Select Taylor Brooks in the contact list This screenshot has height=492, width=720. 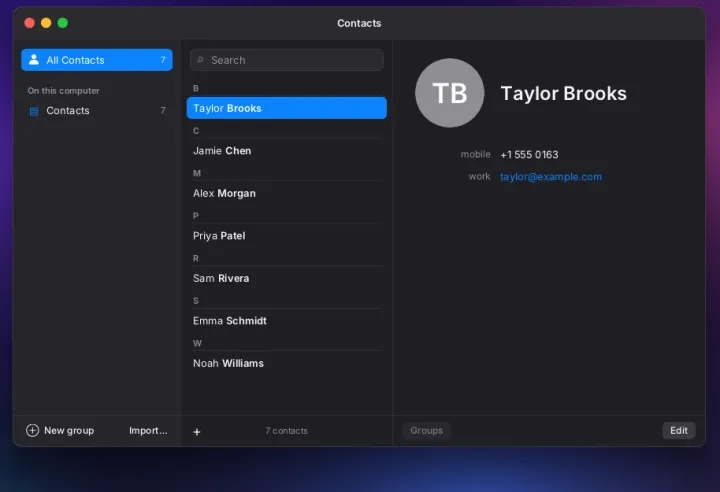point(287,108)
